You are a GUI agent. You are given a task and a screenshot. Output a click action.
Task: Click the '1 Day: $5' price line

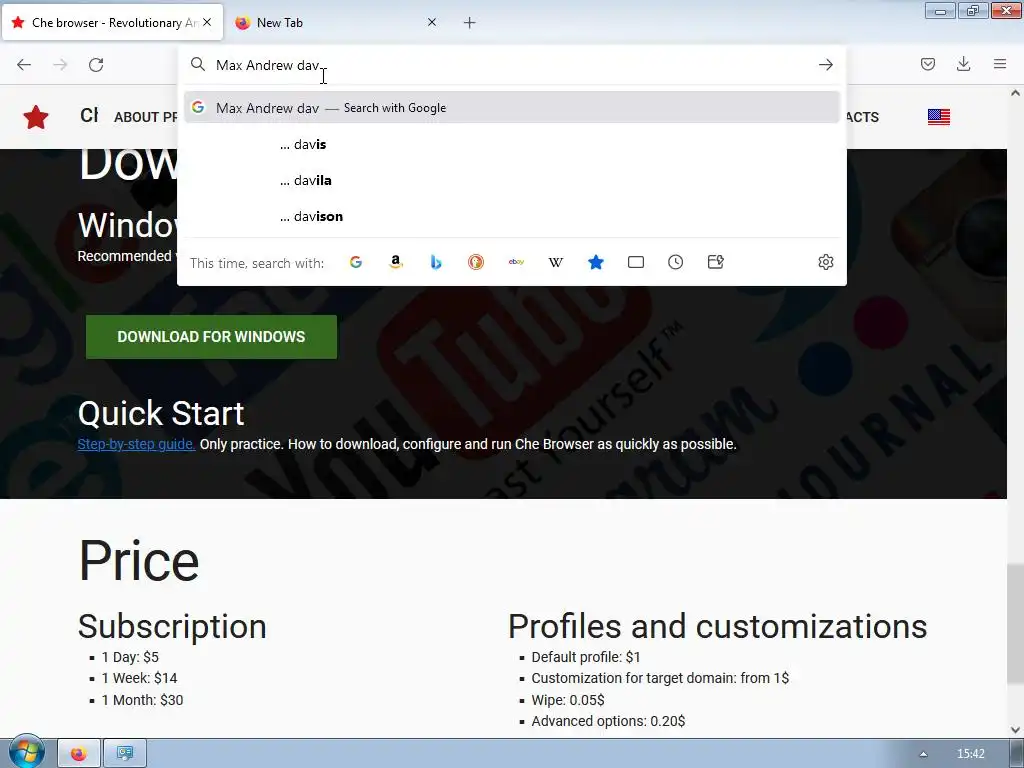coord(130,657)
